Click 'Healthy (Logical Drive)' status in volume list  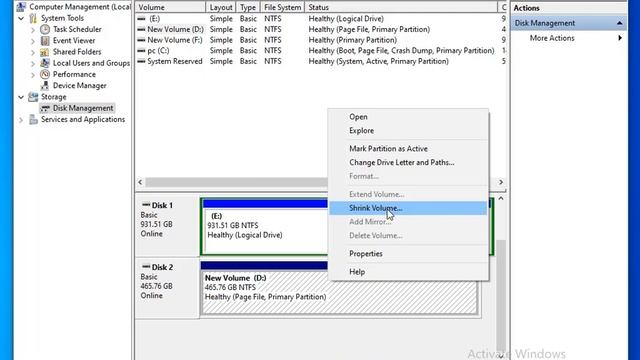pyautogui.click(x=346, y=19)
